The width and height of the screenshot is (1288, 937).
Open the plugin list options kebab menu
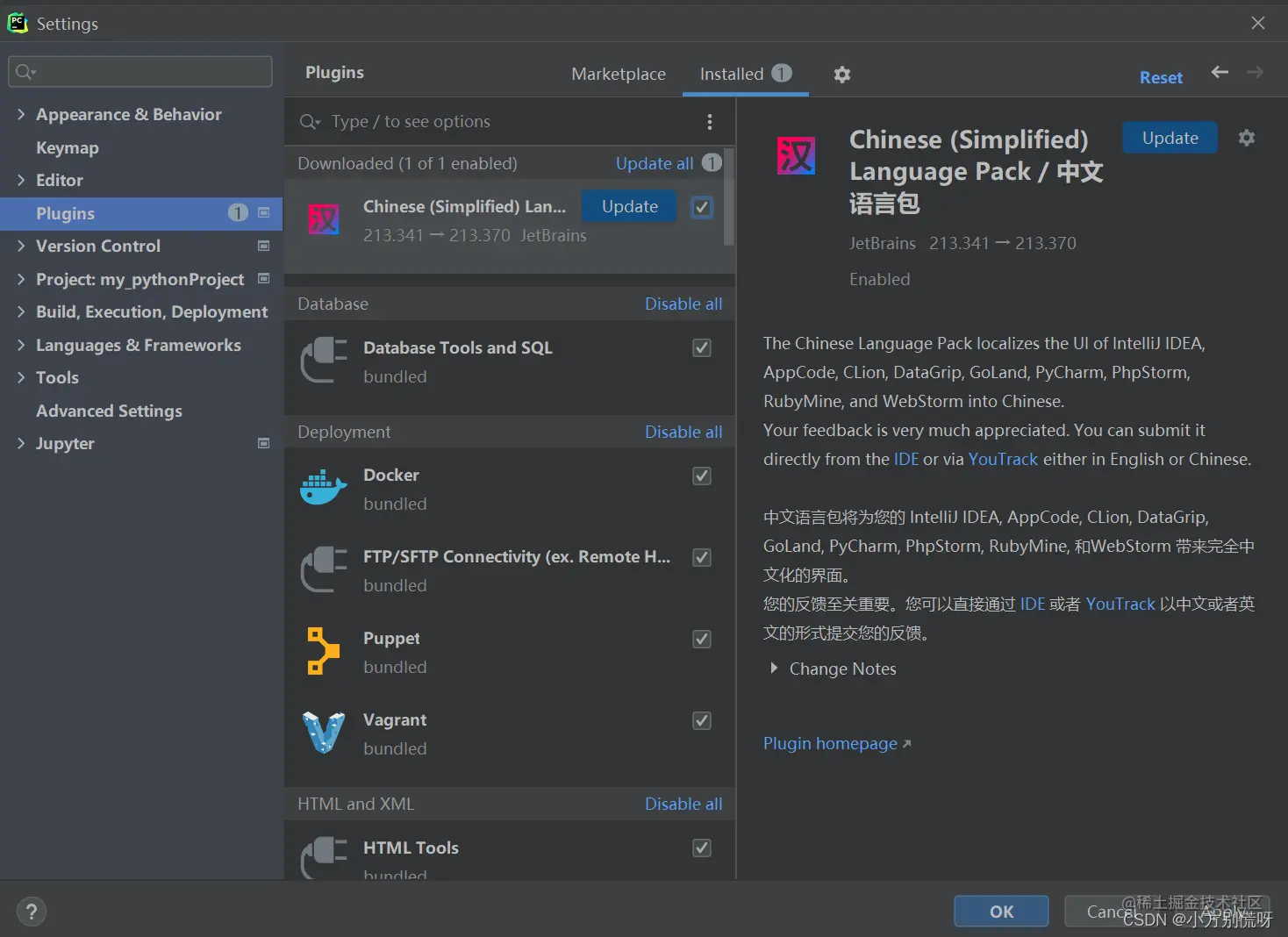click(x=710, y=122)
